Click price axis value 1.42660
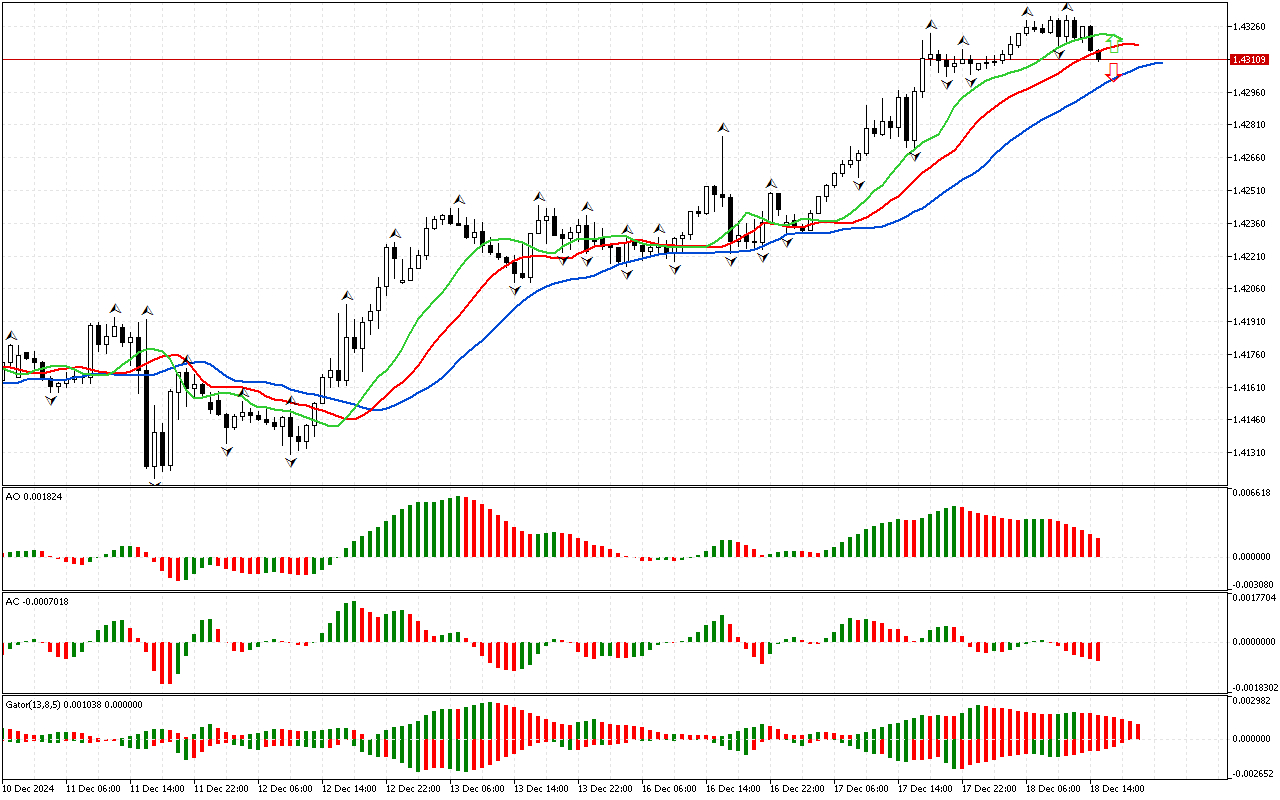The height and width of the screenshot is (800, 1280). pos(1250,158)
